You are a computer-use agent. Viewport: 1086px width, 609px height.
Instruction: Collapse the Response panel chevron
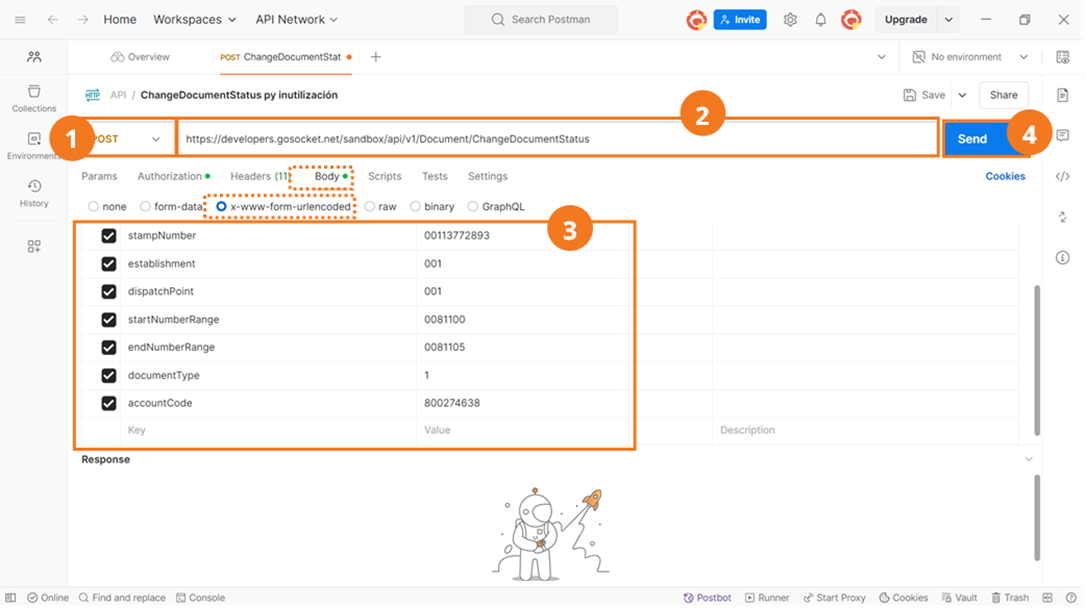point(1029,459)
